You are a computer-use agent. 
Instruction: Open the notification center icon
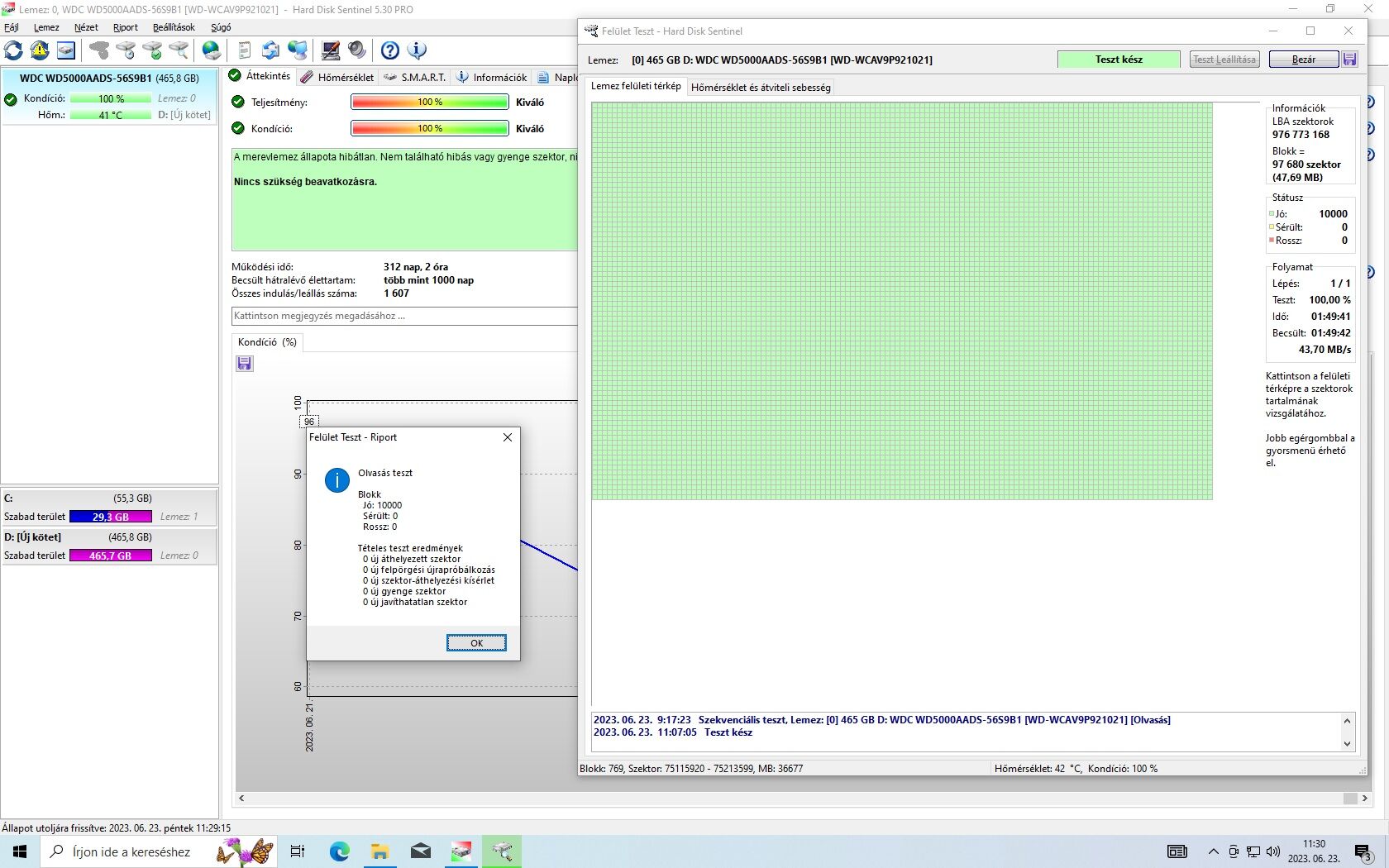click(x=1364, y=852)
